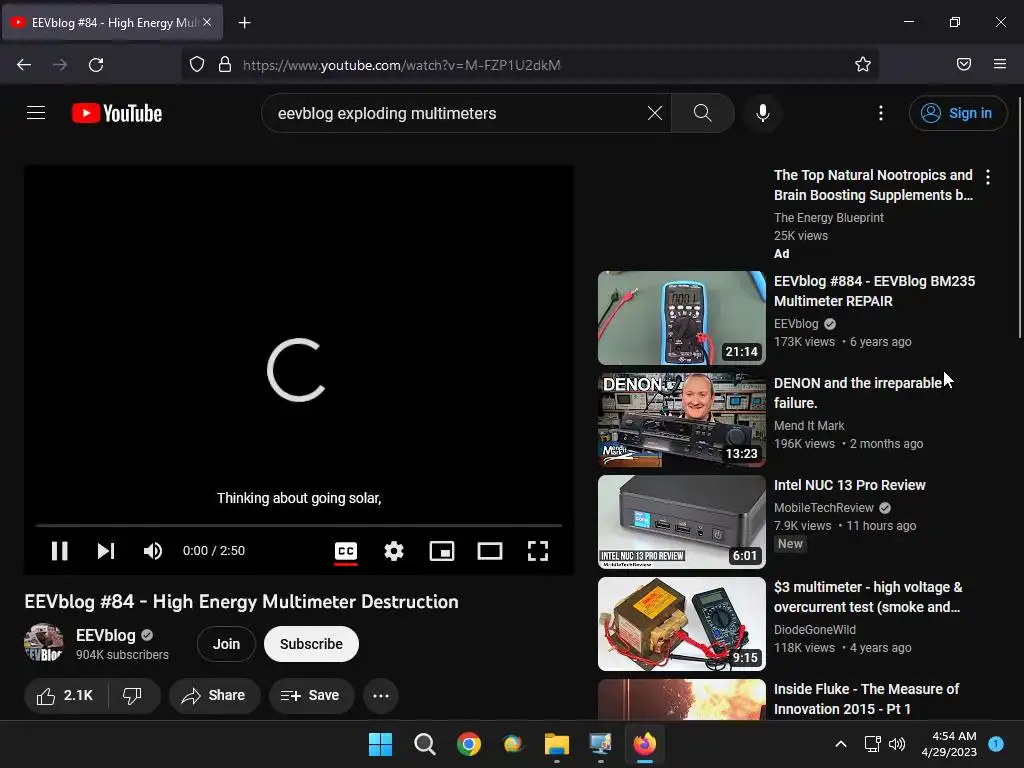
Task: Like the video with thumbs up
Action: (x=66, y=696)
